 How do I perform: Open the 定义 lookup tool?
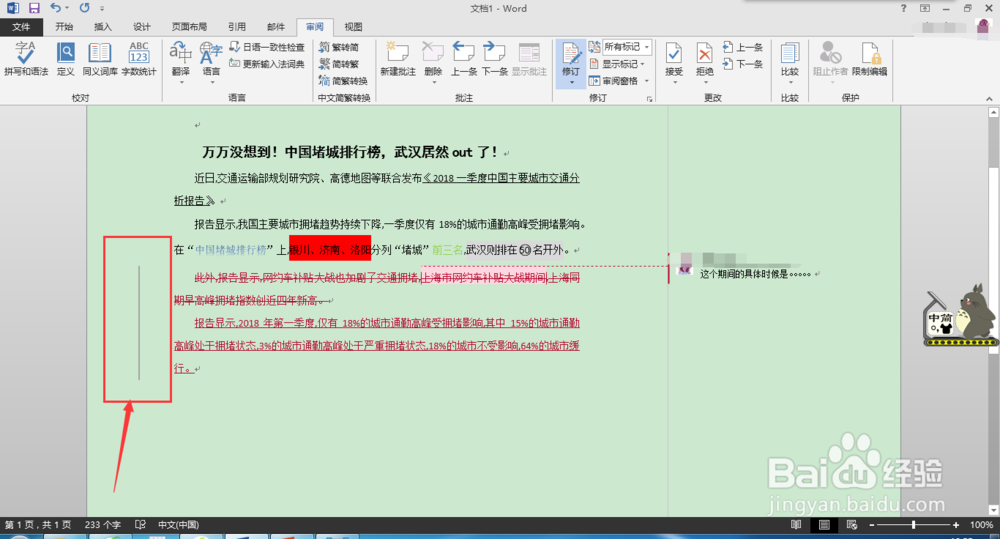[x=66, y=59]
